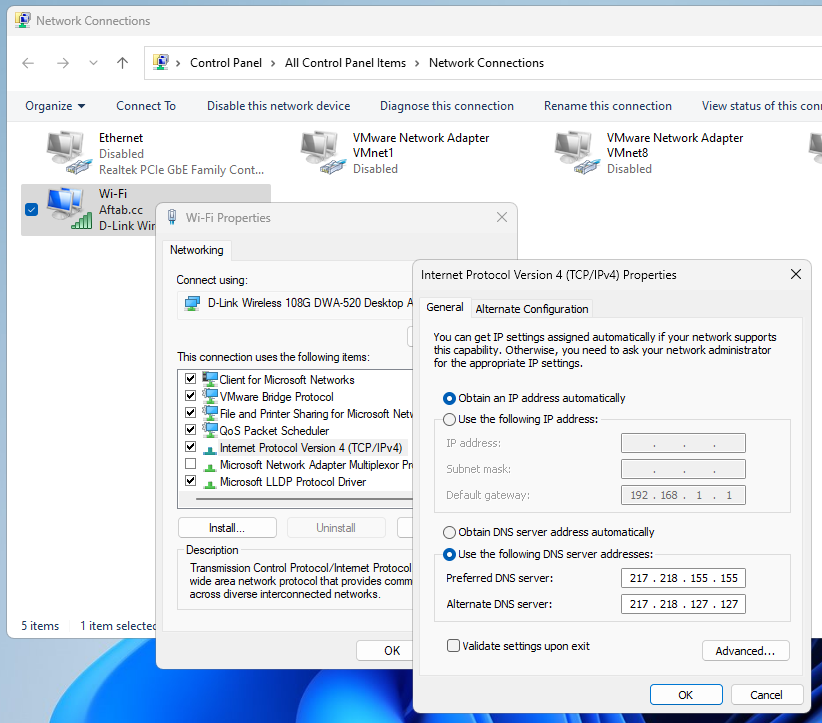Enable Validate settings upon exit
Viewport: 822px width, 723px height.
click(454, 646)
